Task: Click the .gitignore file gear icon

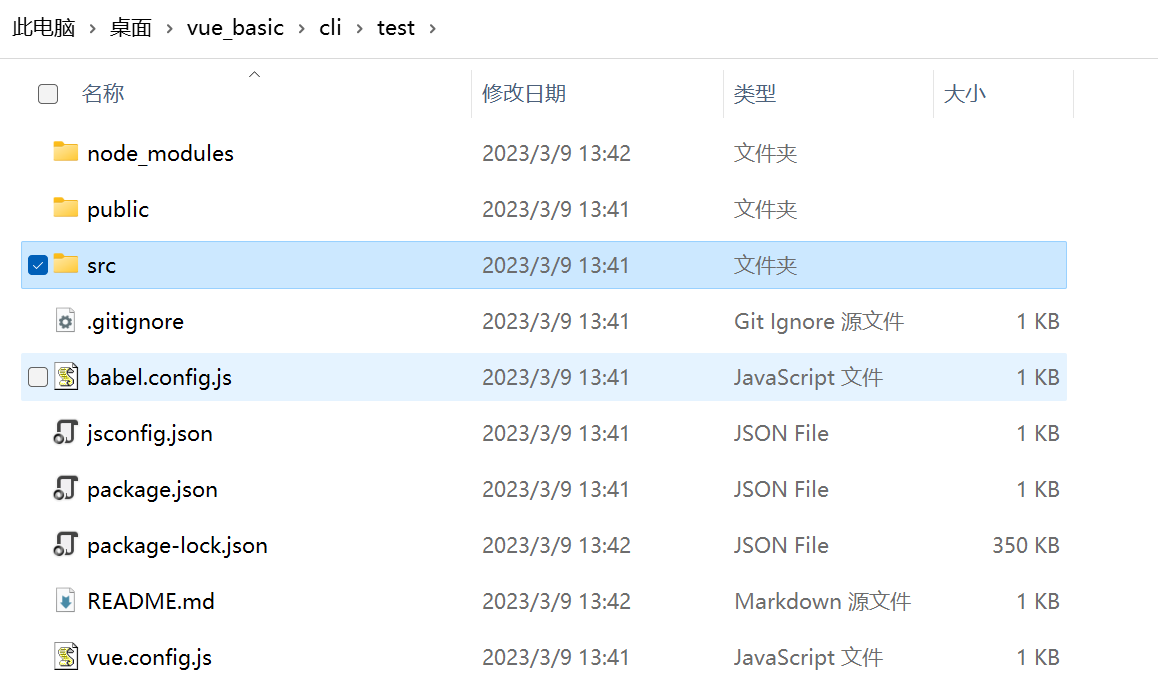Action: click(x=66, y=321)
